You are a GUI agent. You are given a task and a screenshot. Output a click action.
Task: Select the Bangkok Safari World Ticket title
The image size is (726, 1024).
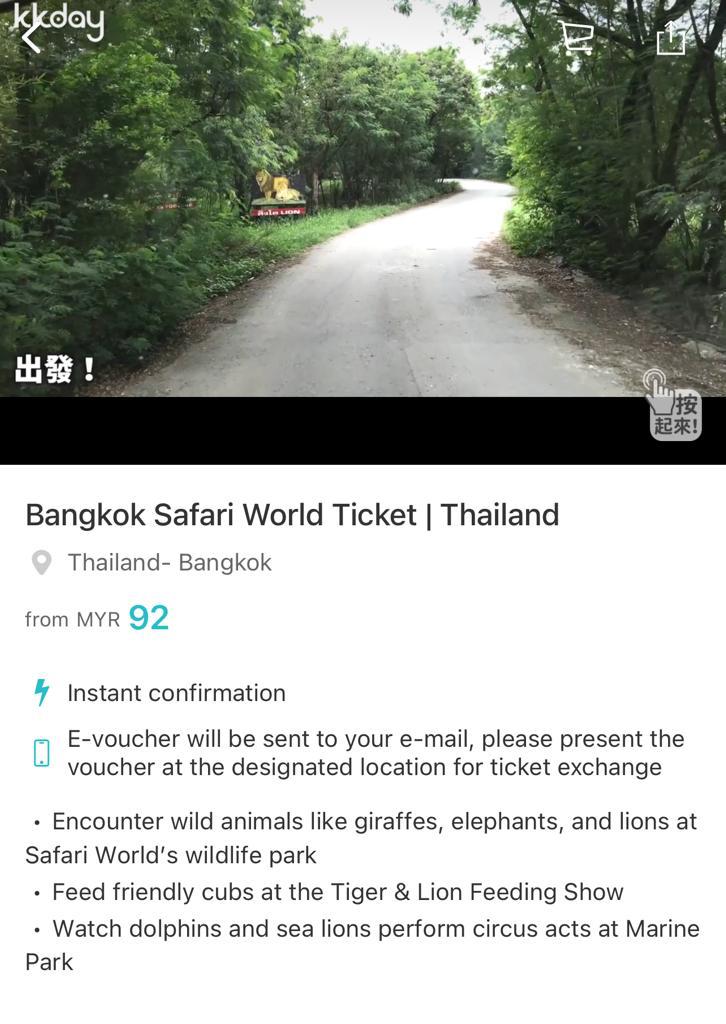(292, 515)
